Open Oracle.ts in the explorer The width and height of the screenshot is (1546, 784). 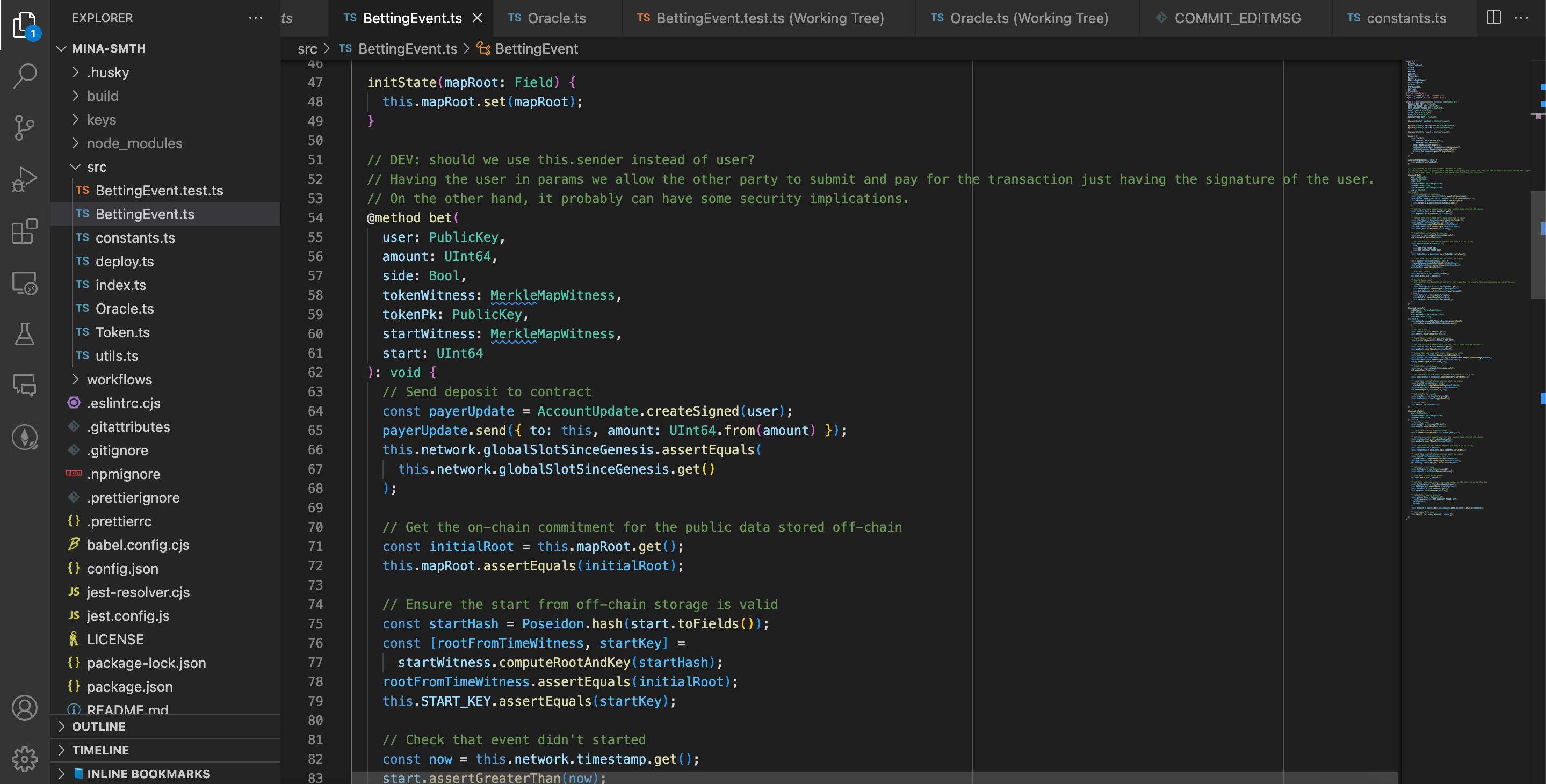[165, 308]
